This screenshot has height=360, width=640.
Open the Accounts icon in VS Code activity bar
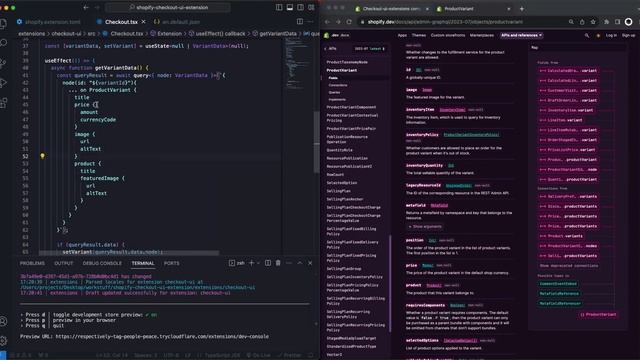click(4, 321)
